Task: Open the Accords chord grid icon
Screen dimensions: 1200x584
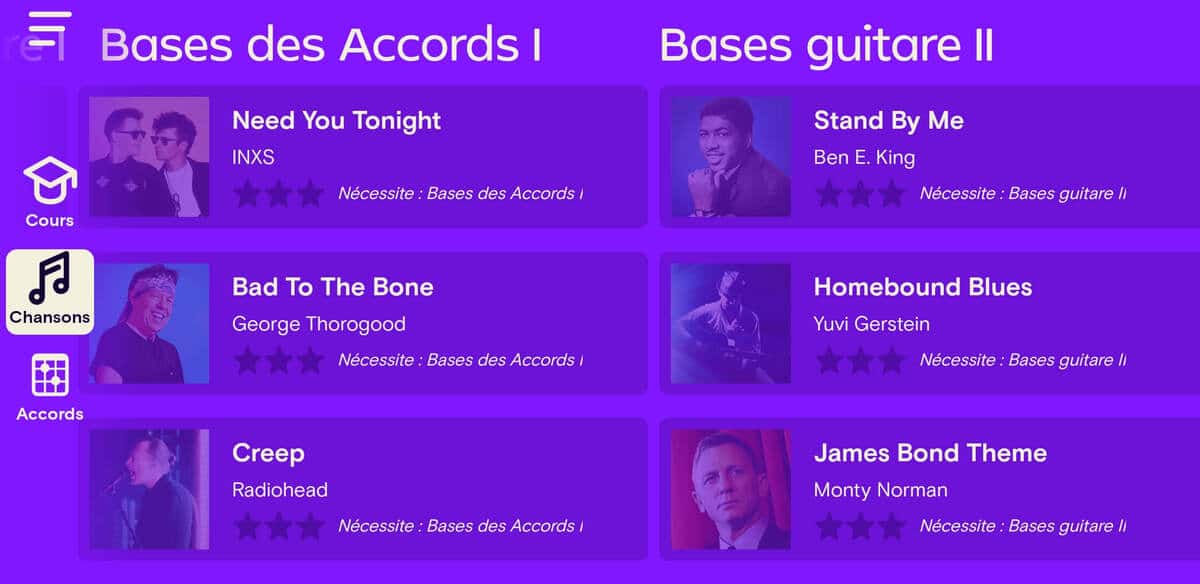Action: coord(49,378)
